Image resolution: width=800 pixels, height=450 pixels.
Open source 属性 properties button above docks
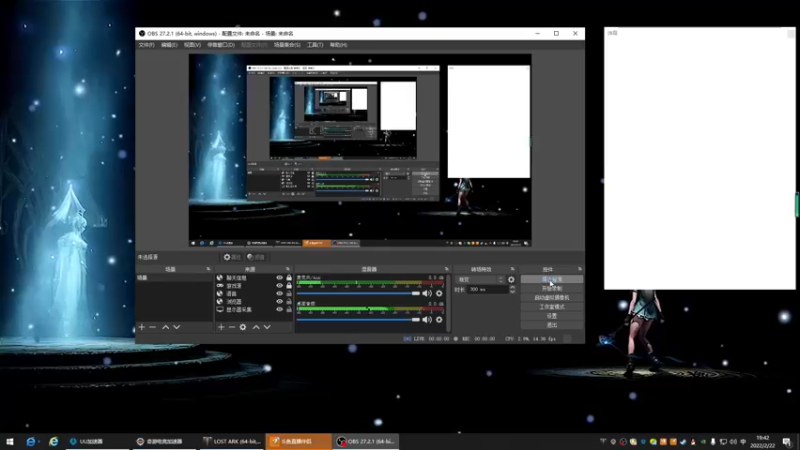pos(232,257)
